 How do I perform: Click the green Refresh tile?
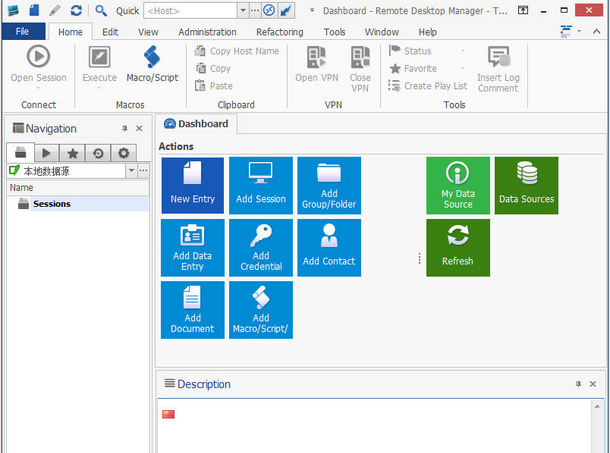tap(458, 248)
